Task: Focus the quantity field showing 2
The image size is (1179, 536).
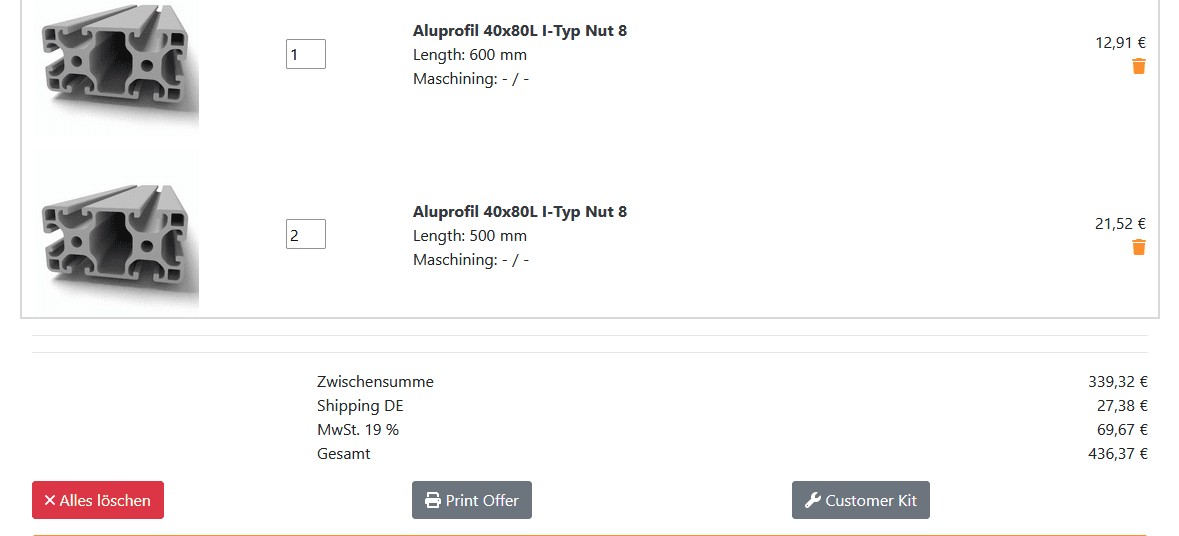Action: click(305, 235)
